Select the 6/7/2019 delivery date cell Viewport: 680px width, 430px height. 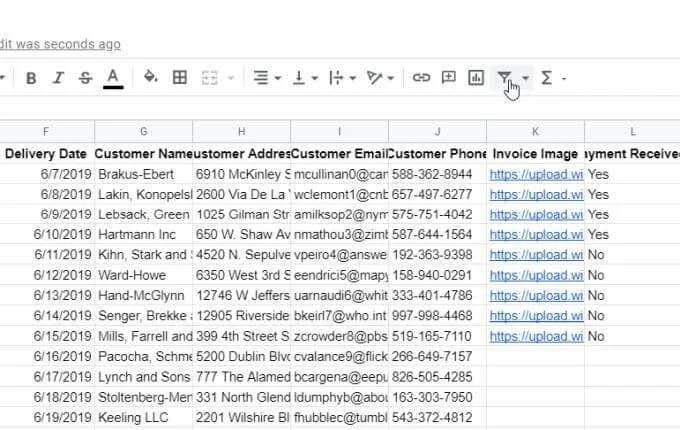click(x=47, y=174)
